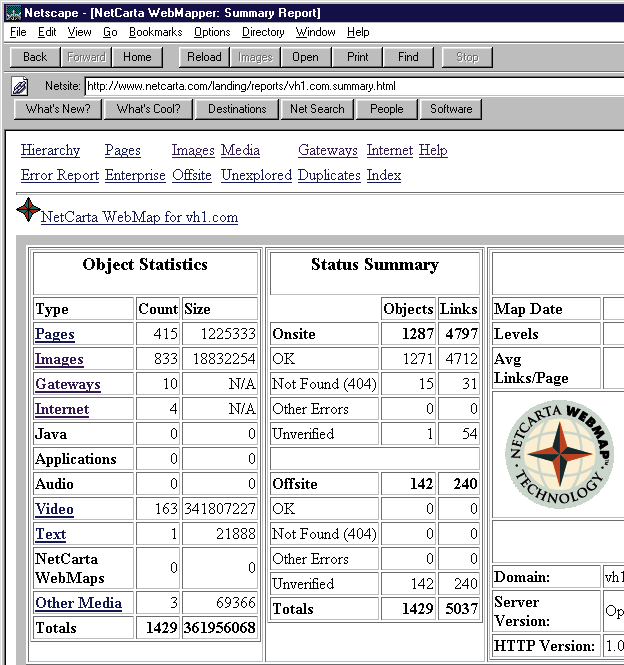Follow the Hierarchy link
Image resolution: width=624 pixels, height=665 pixels.
click(50, 151)
